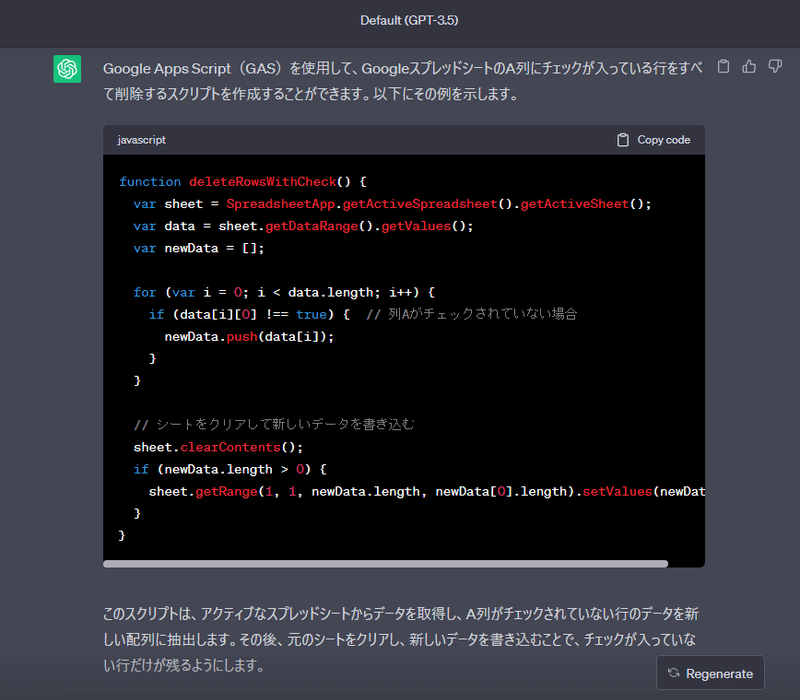
Task: Click the 'if (newData.length > 0)' line
Action: (230, 469)
